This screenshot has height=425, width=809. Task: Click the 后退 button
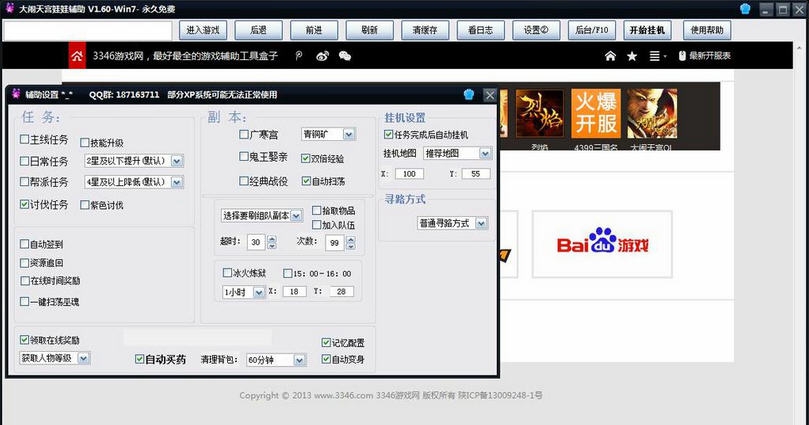click(258, 30)
